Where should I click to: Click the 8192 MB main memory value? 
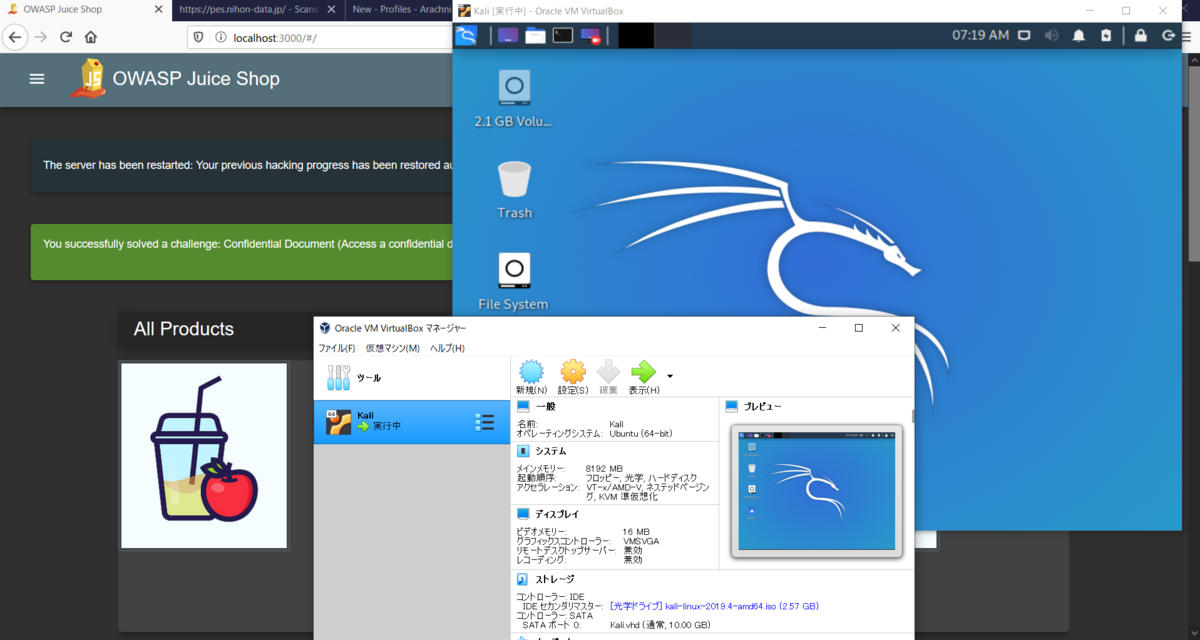(604, 468)
